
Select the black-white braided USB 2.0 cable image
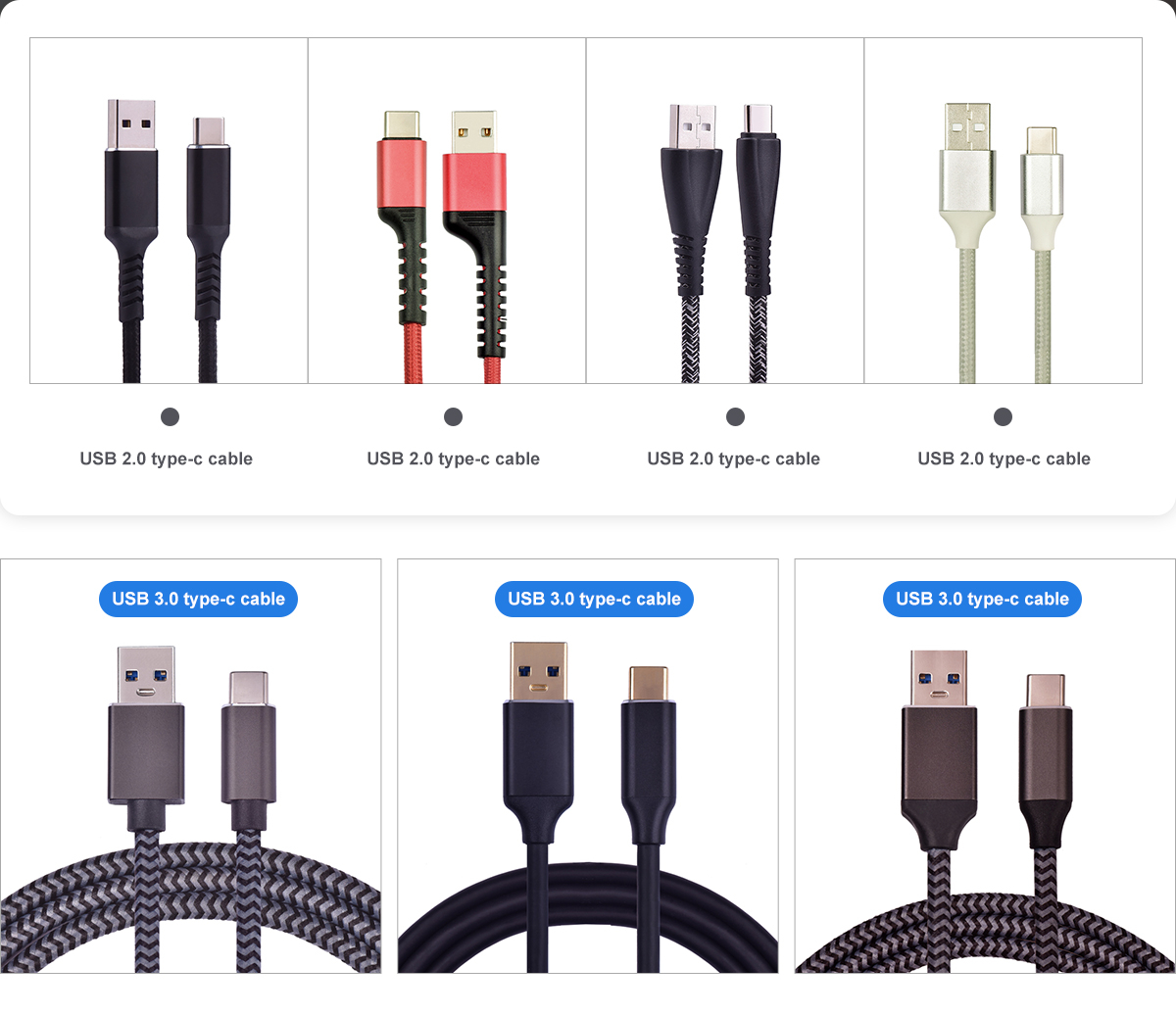725,211
